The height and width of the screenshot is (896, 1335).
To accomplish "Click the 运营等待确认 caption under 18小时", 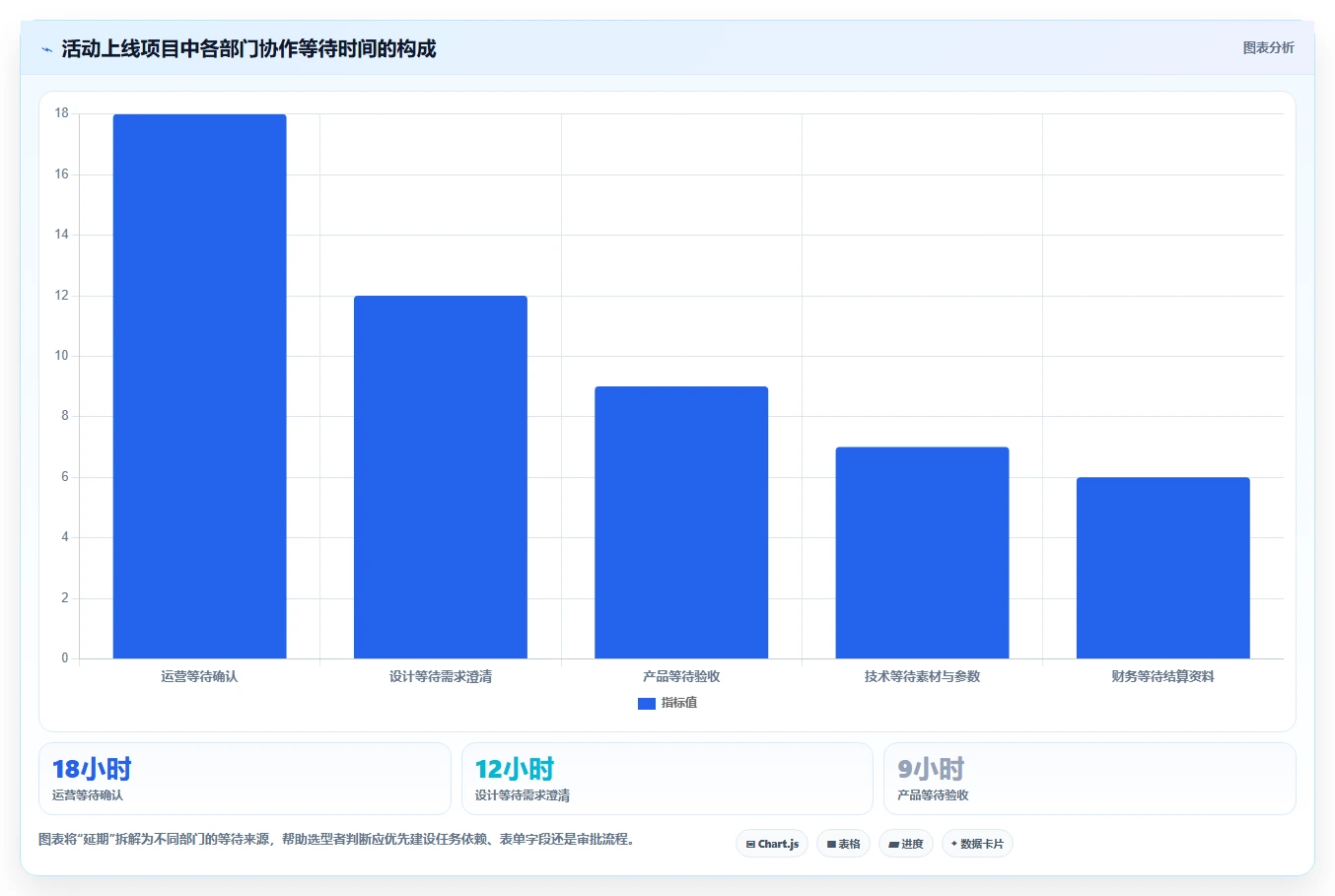I will click(x=88, y=795).
